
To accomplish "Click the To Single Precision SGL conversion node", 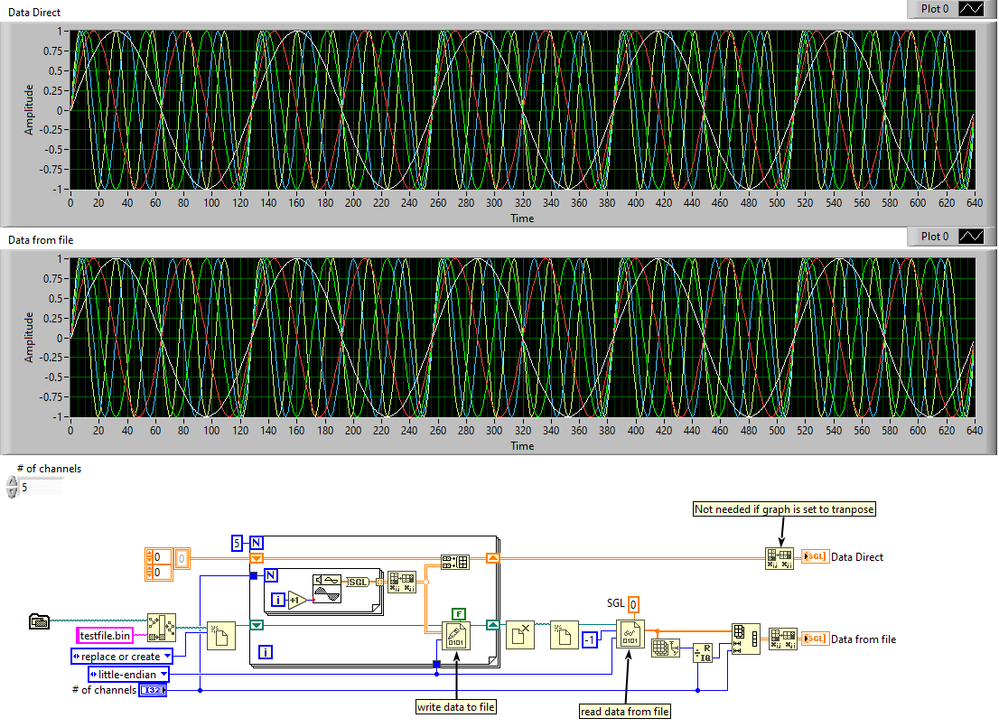I will (357, 582).
